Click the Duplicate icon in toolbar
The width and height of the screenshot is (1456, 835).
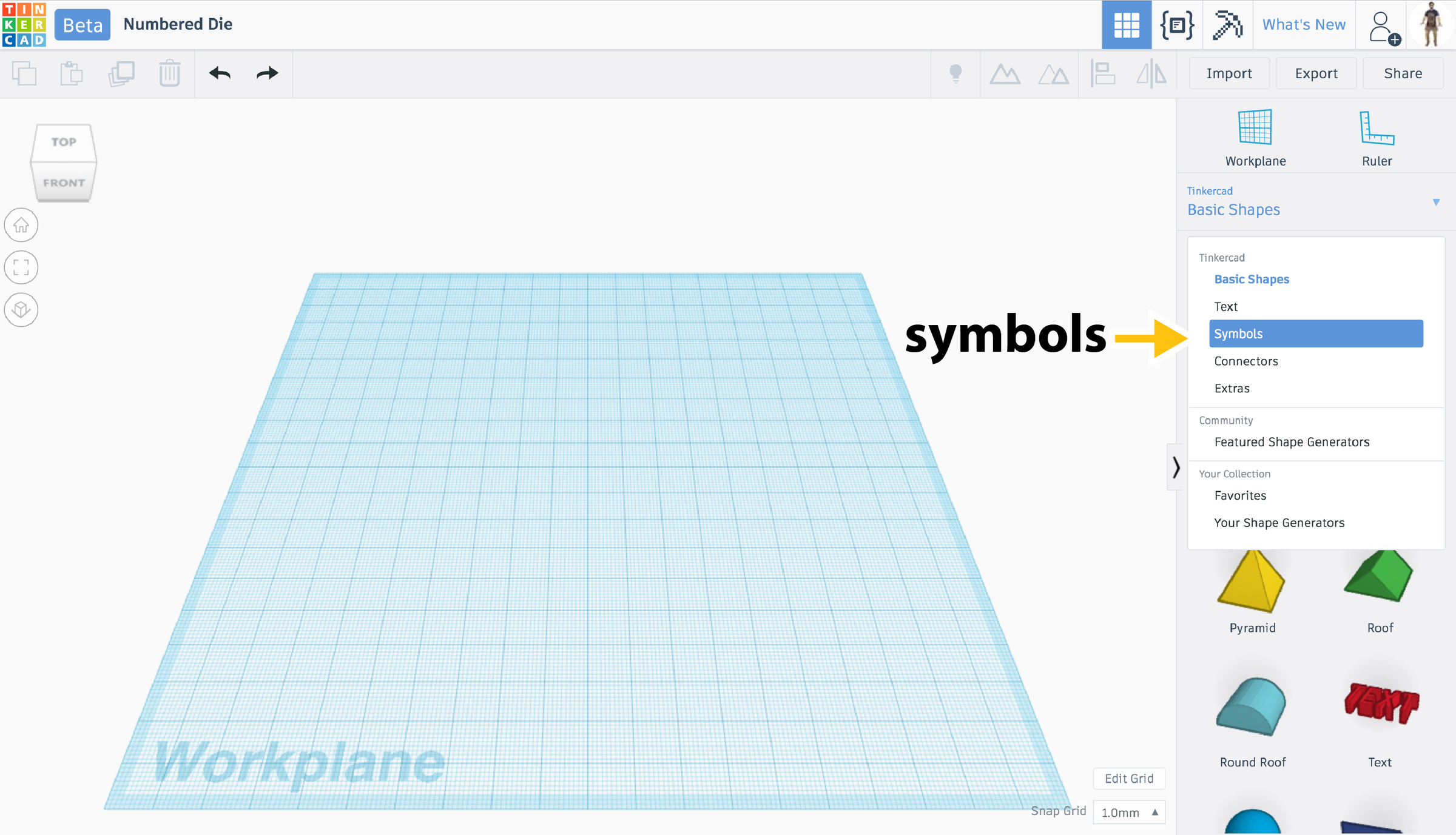click(x=121, y=73)
